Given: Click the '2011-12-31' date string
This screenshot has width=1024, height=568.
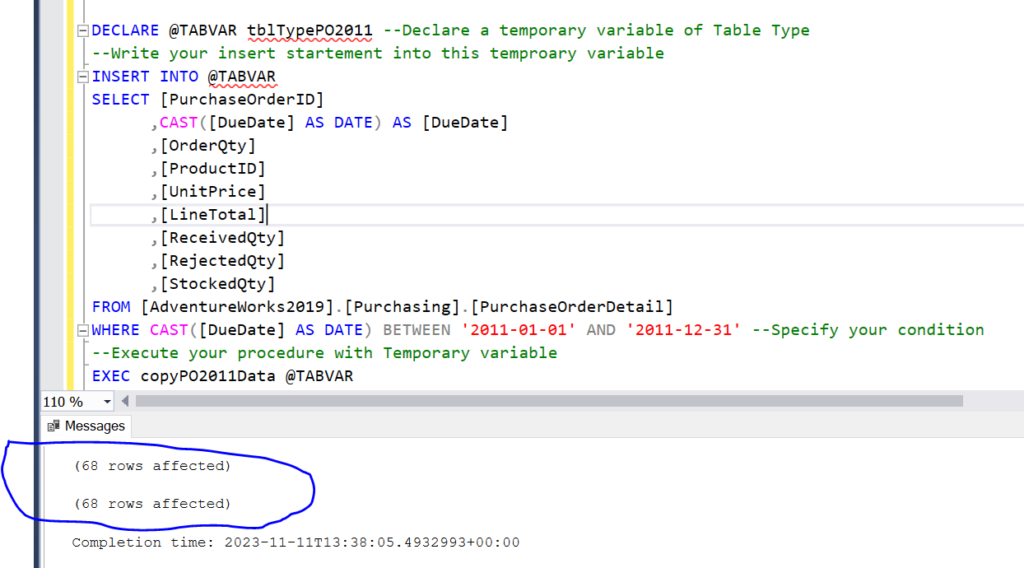Looking at the screenshot, I should point(684,330).
